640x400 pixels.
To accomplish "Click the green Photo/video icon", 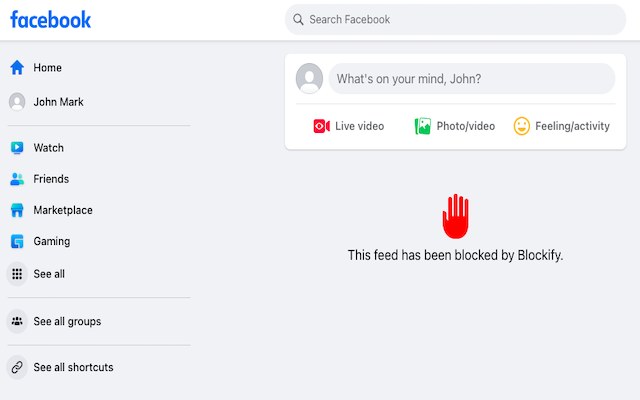I will (422, 126).
